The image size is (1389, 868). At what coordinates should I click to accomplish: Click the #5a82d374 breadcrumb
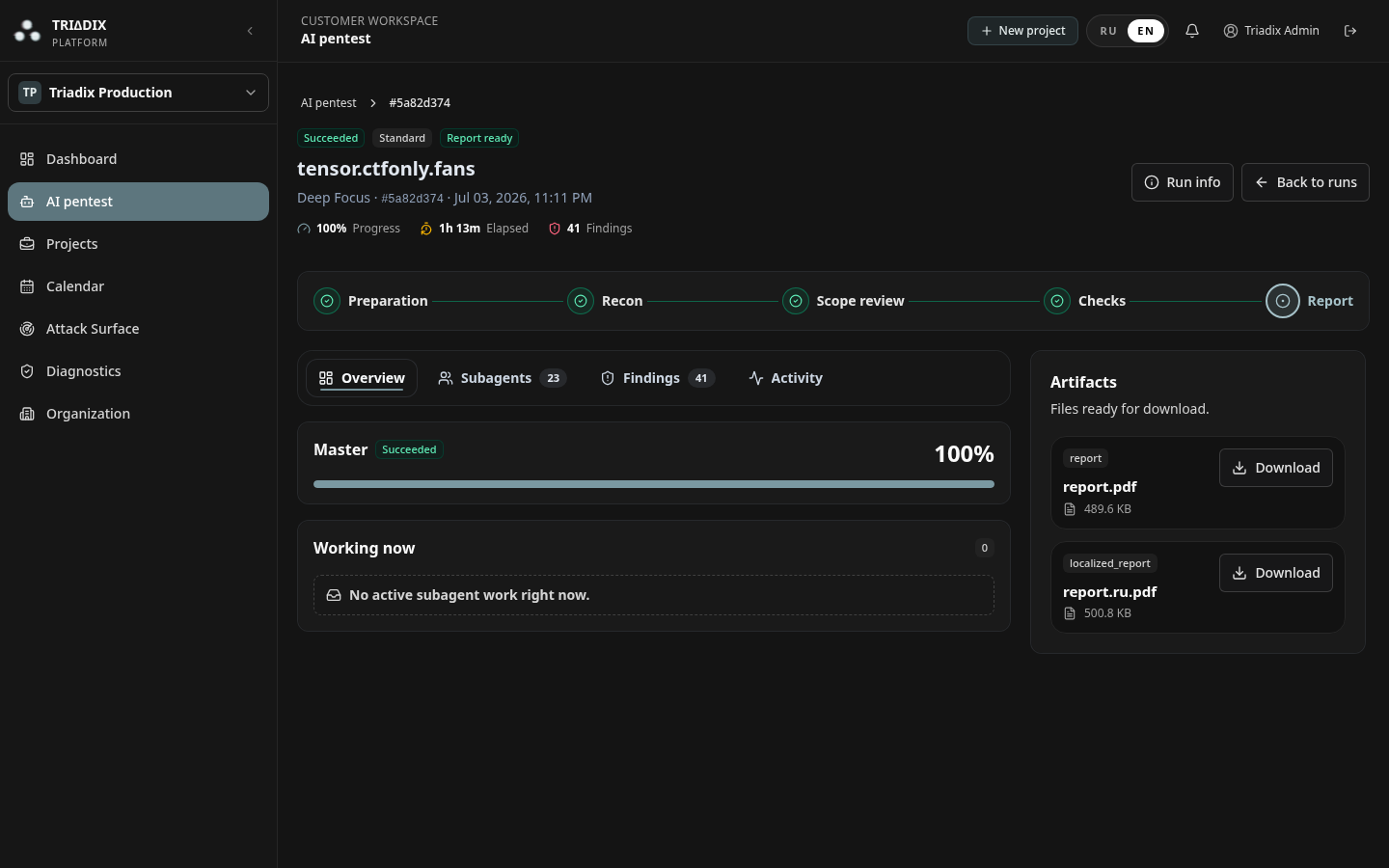420,103
